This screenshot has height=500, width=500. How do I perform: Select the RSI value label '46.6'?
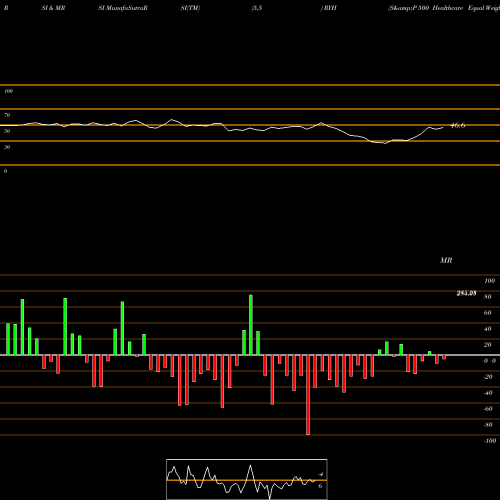pos(457,125)
